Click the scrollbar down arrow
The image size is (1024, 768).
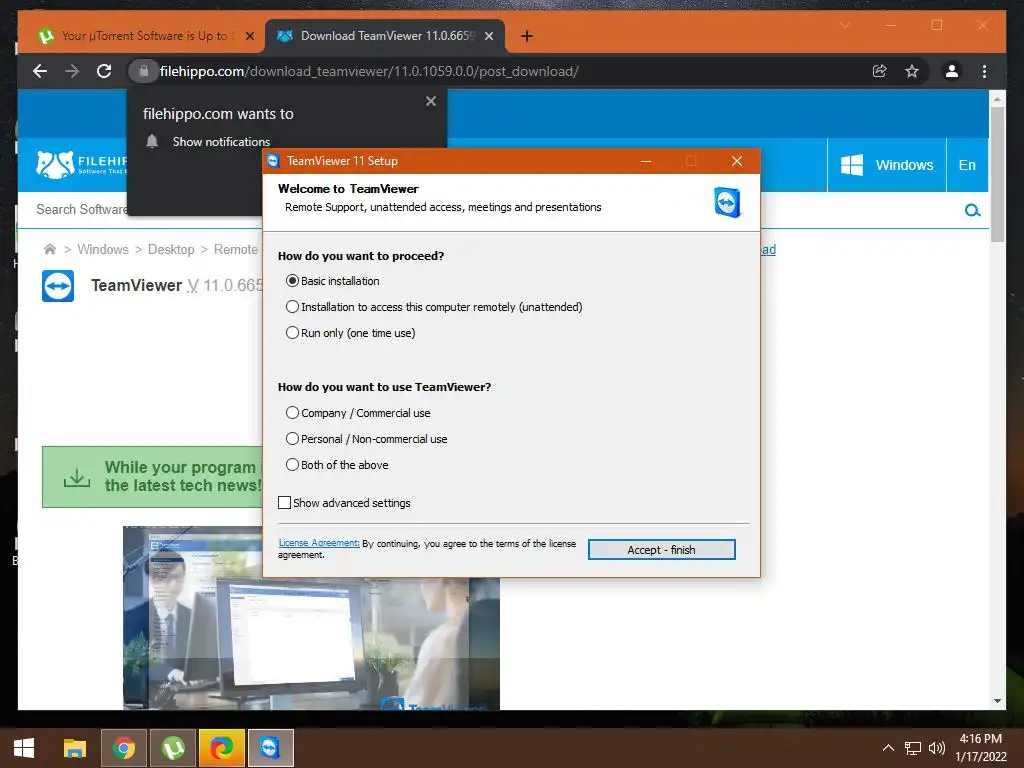pos(997,701)
